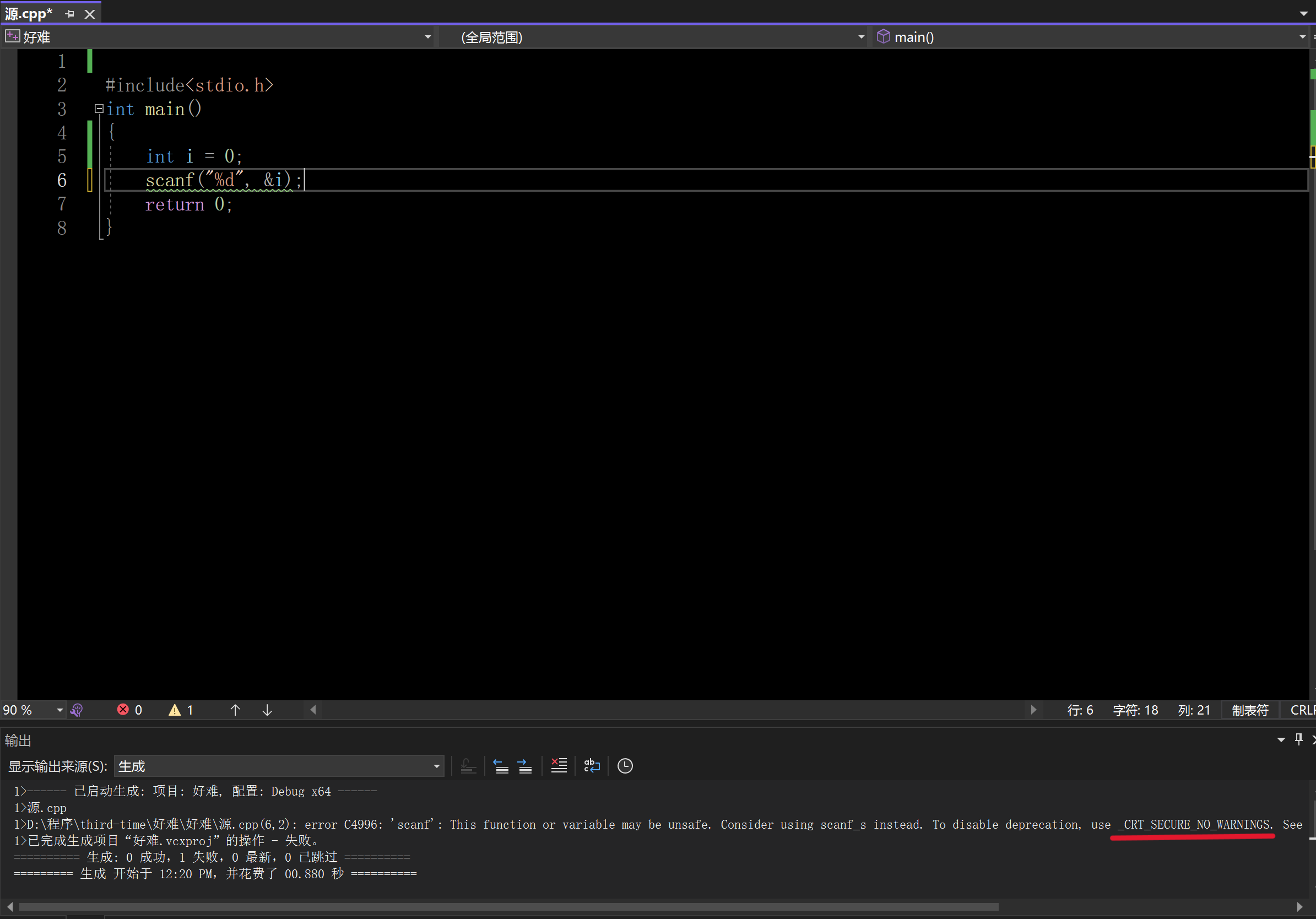Click the red error count icon

pos(123,710)
